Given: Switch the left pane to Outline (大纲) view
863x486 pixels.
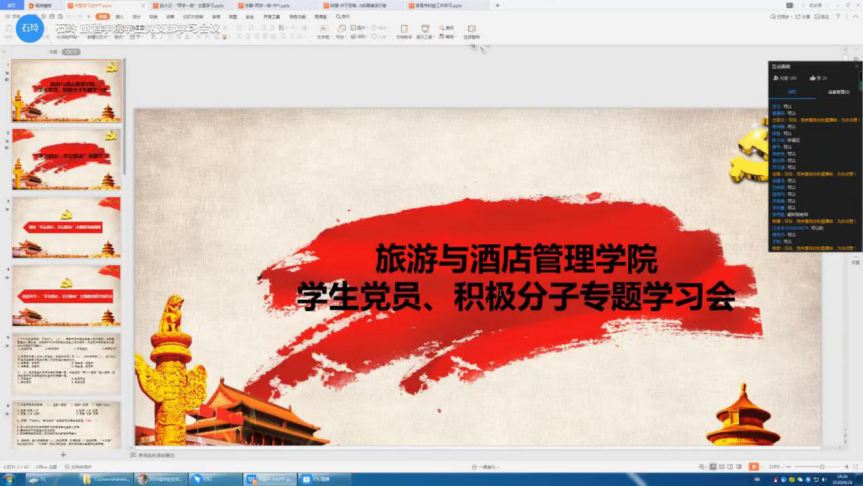Looking at the screenshot, I should (x=53, y=53).
